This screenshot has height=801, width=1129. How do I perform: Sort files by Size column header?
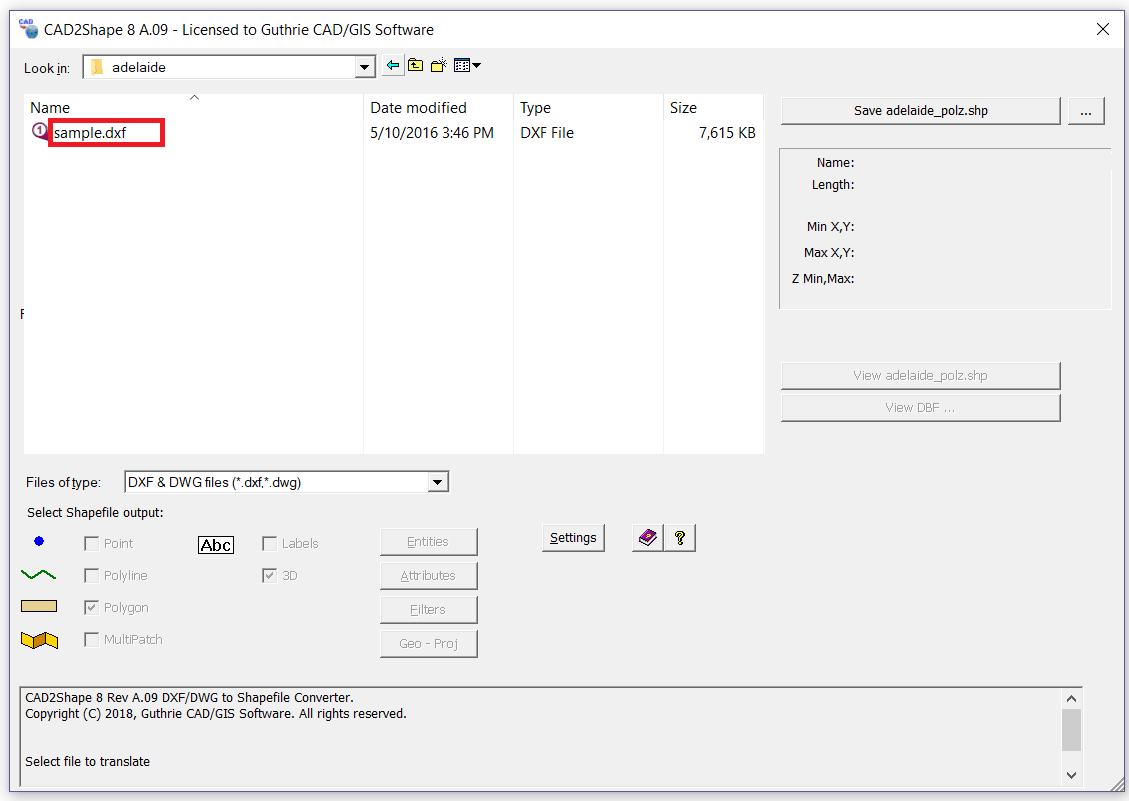(x=684, y=108)
